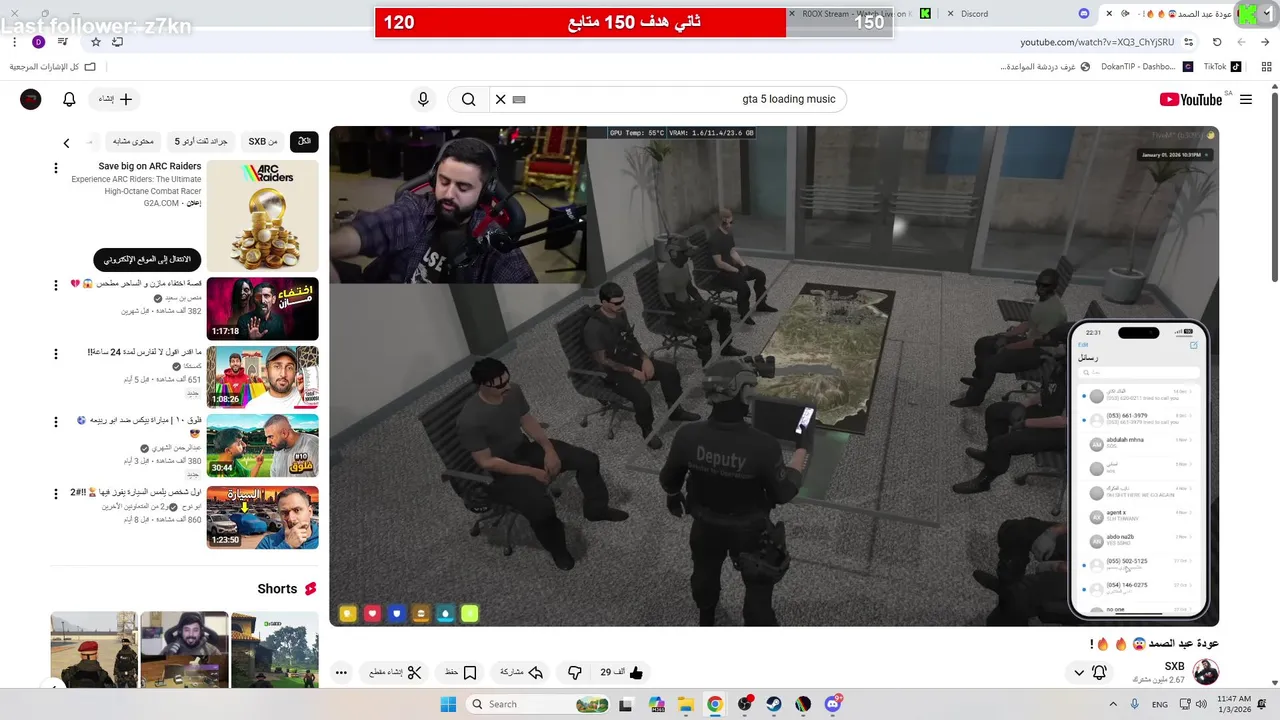Image resolution: width=1280 pixels, height=720 pixels.
Task: Open more actions three-dot menu under video
Action: point(341,673)
